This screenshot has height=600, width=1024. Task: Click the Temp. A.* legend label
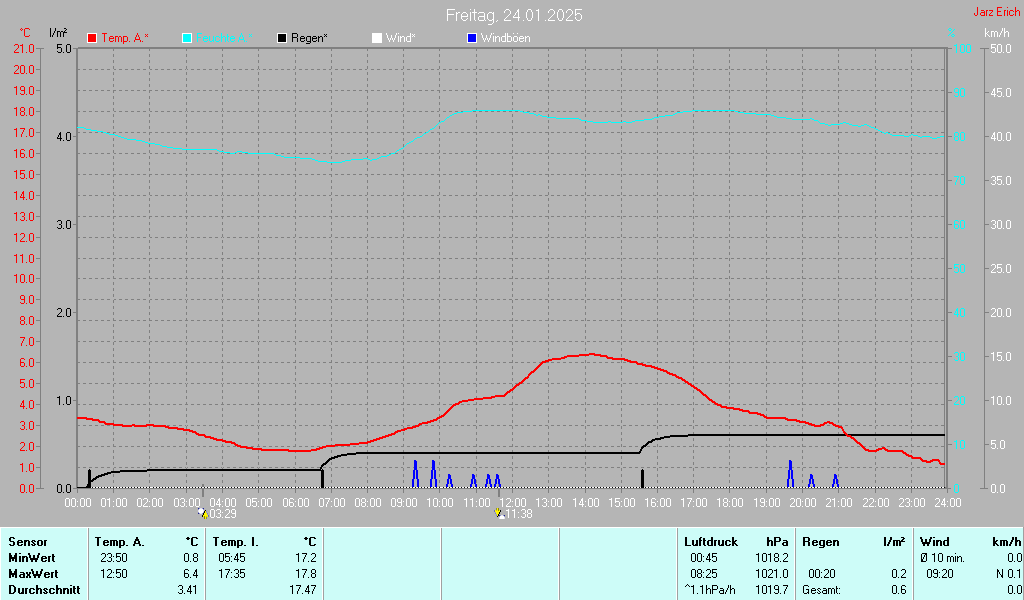click(125, 39)
